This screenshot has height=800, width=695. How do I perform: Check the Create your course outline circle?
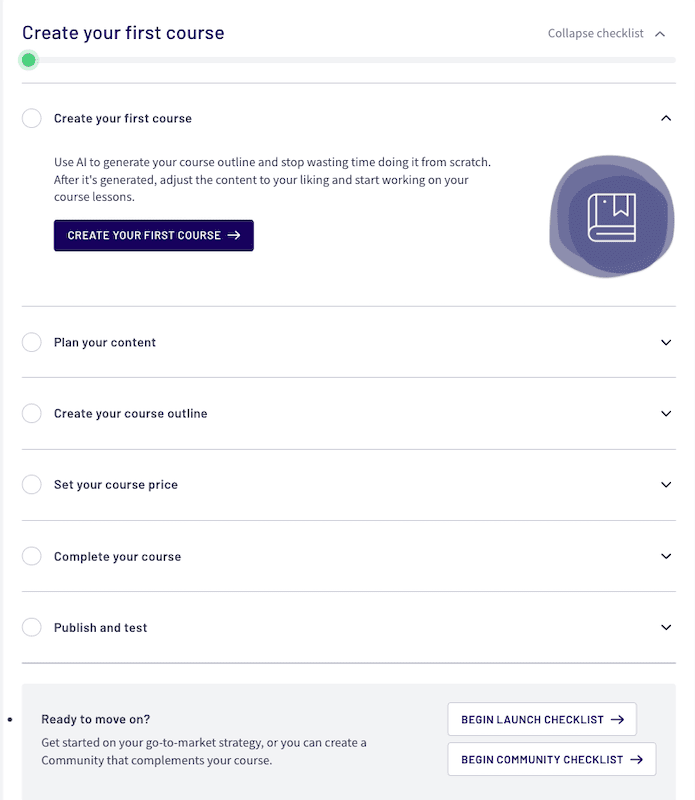pyautogui.click(x=31, y=413)
